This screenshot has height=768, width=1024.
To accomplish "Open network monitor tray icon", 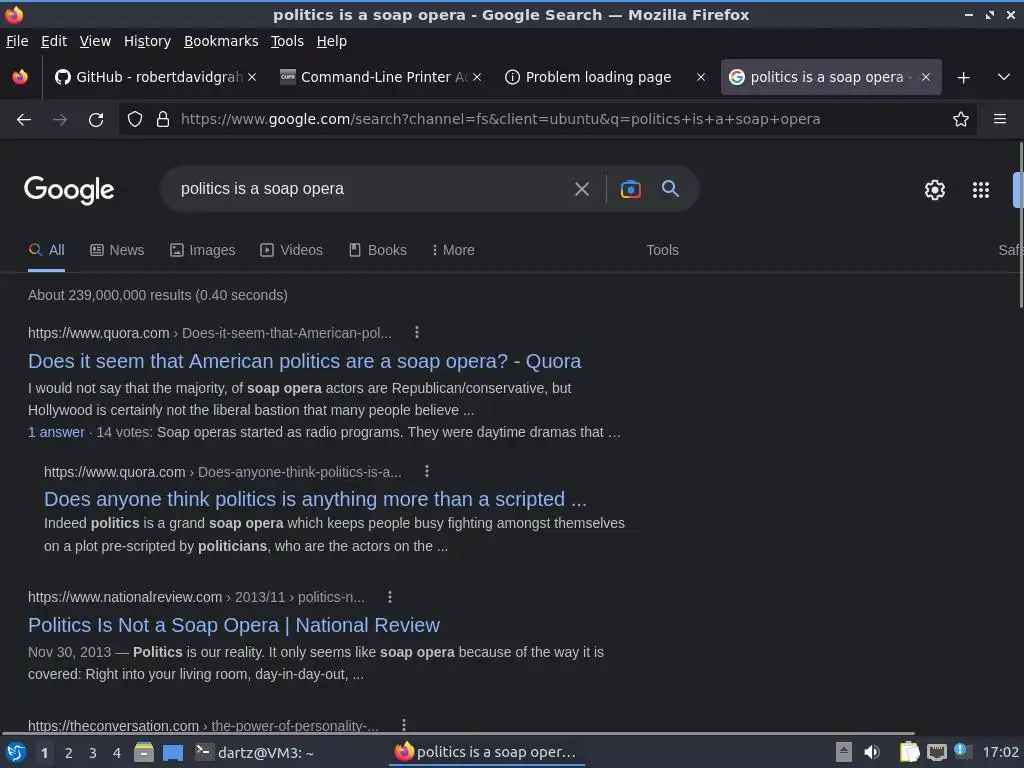I will [x=937, y=752].
